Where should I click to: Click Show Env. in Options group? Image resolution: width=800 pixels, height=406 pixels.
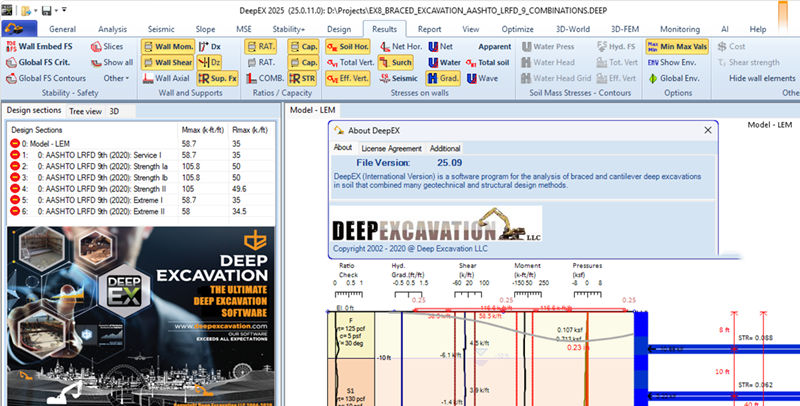[x=670, y=62]
